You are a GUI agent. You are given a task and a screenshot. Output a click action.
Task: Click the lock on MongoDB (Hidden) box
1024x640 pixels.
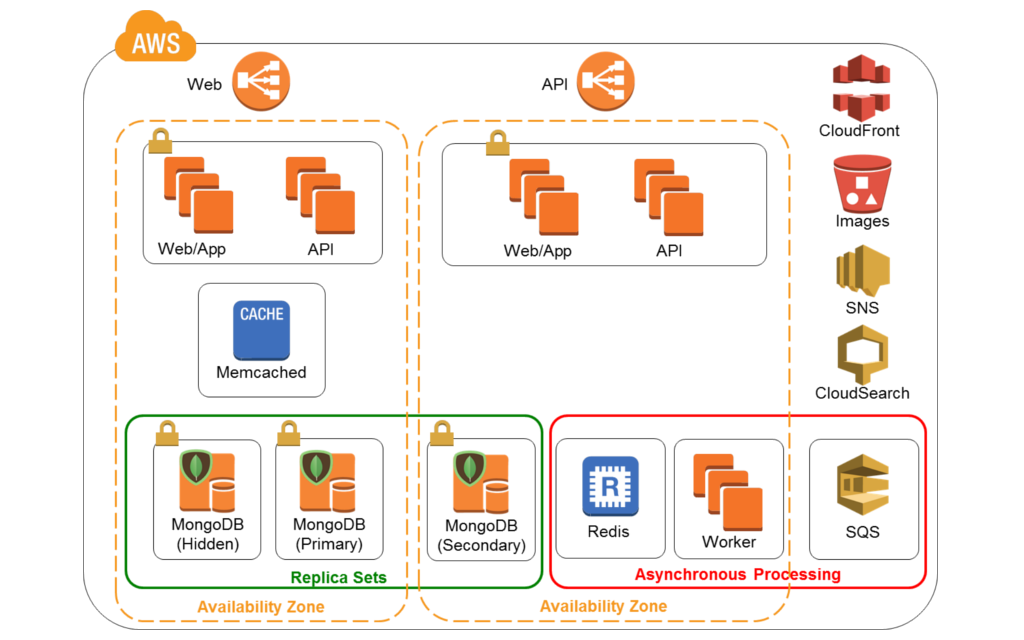coord(167,432)
